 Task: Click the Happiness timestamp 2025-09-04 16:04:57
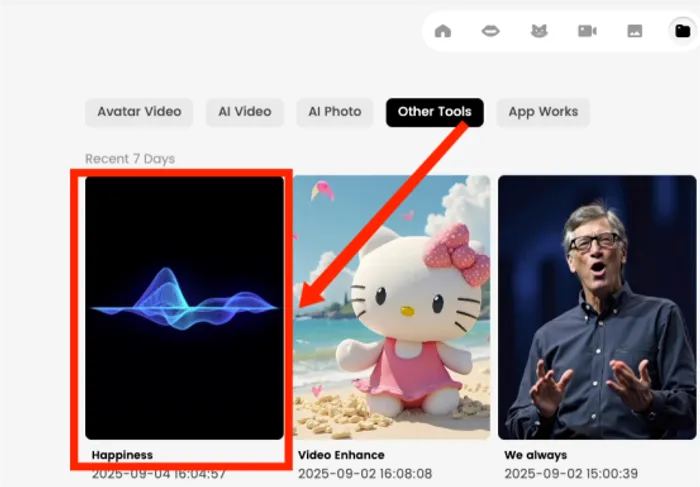tap(159, 473)
